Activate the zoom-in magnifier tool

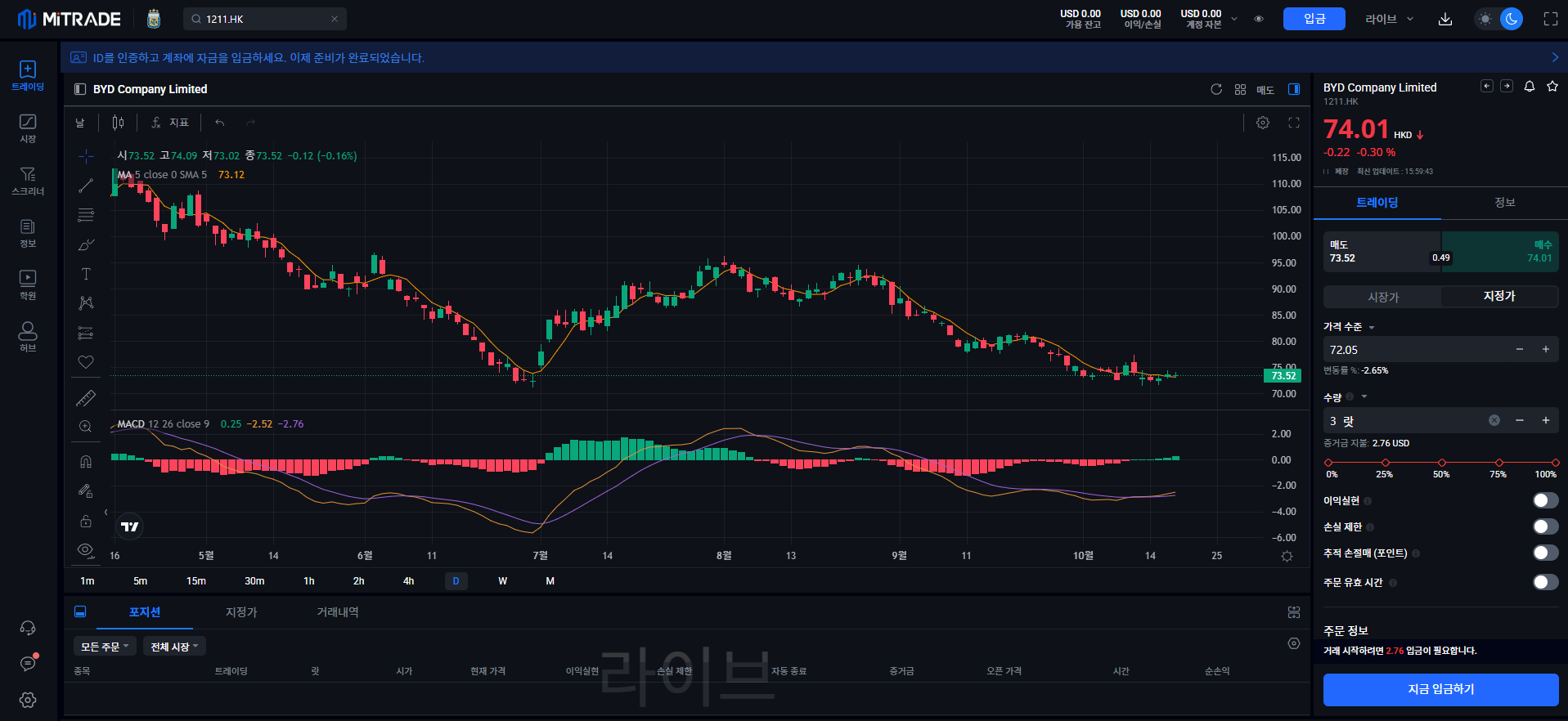point(86,427)
